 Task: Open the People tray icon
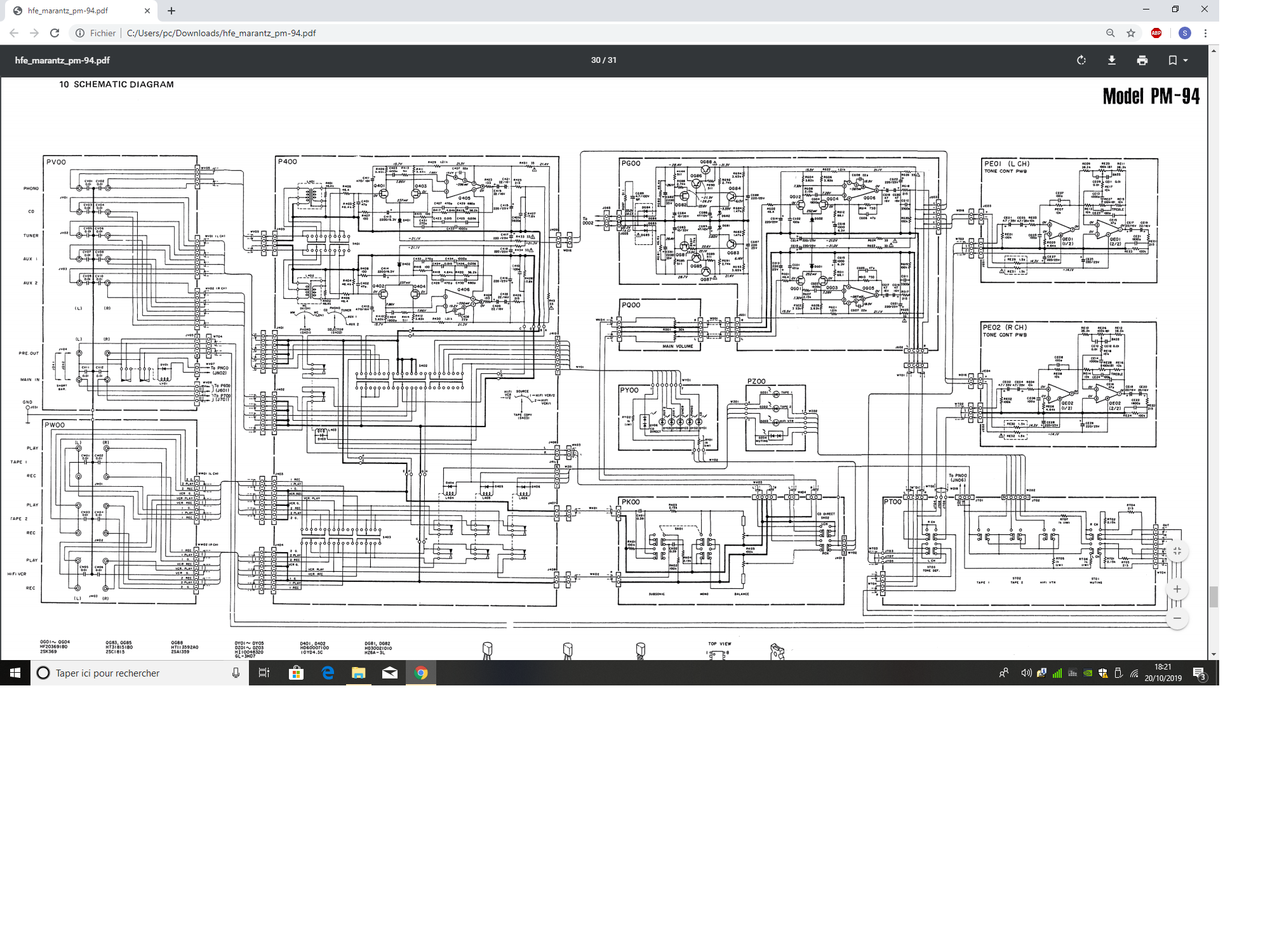1004,673
